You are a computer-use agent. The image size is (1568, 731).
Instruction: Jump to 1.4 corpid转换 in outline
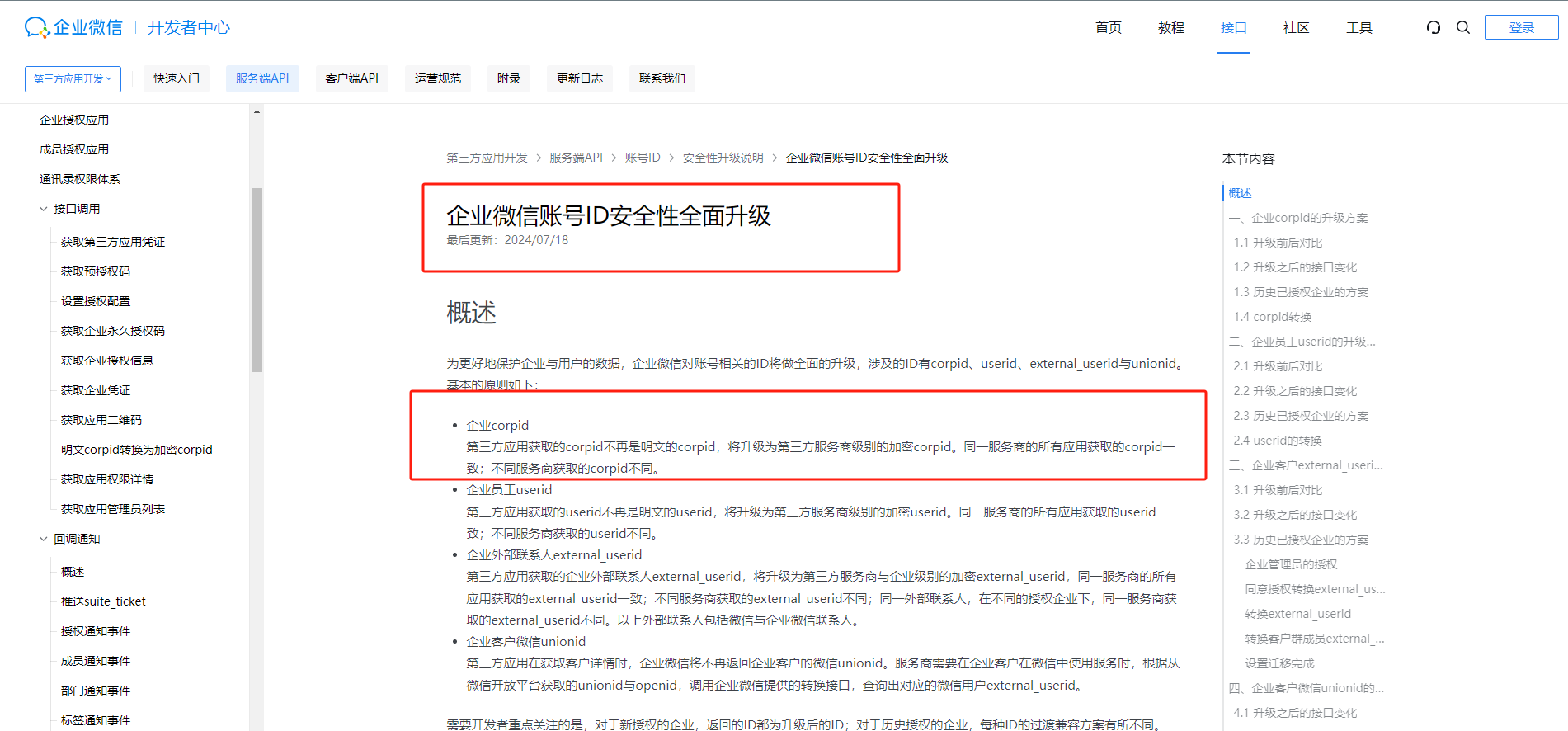[x=1273, y=317]
